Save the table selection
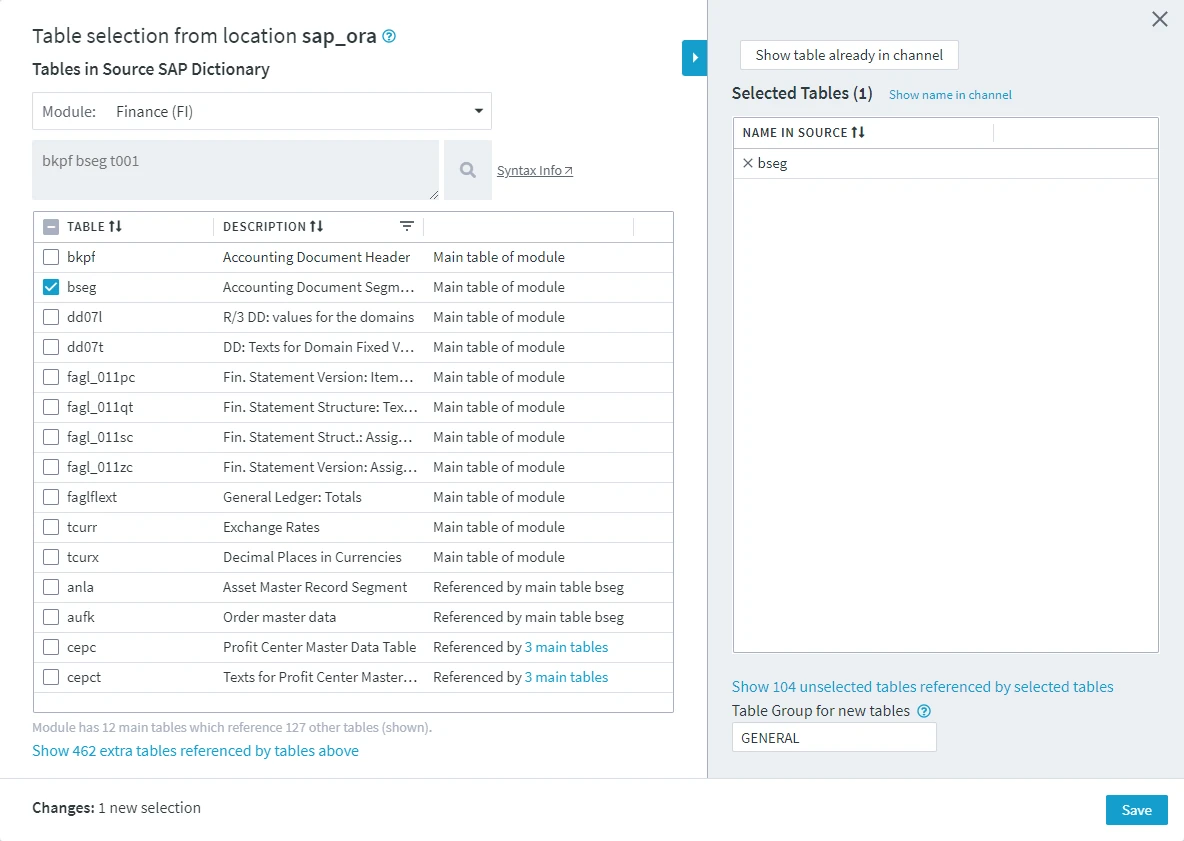Viewport: 1184px width, 841px height. pos(1136,810)
